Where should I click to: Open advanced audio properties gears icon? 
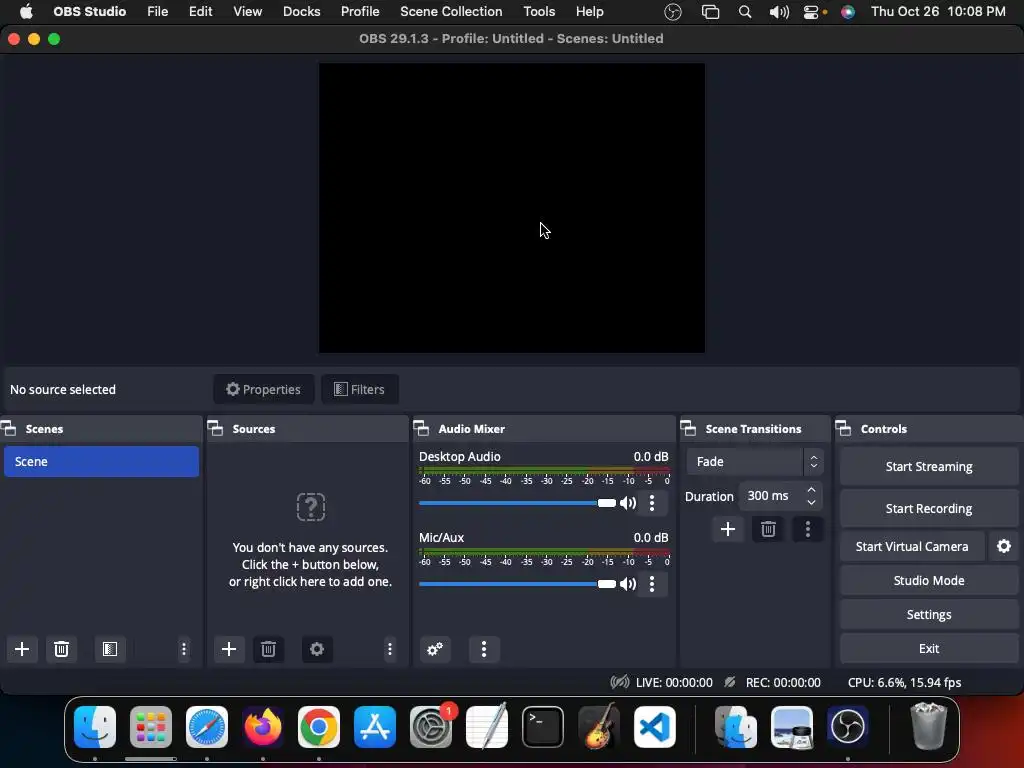[435, 648]
